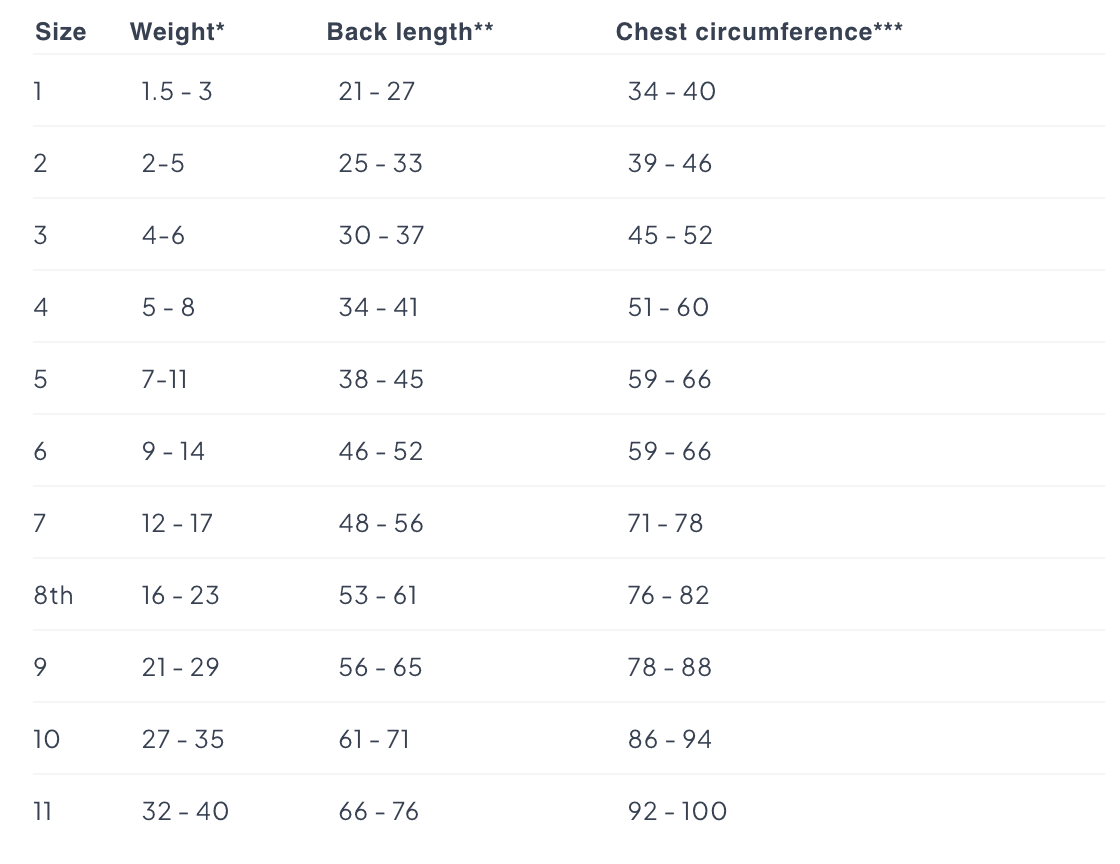Click back length 25 - 33
1120x864 pixels.
[381, 164]
